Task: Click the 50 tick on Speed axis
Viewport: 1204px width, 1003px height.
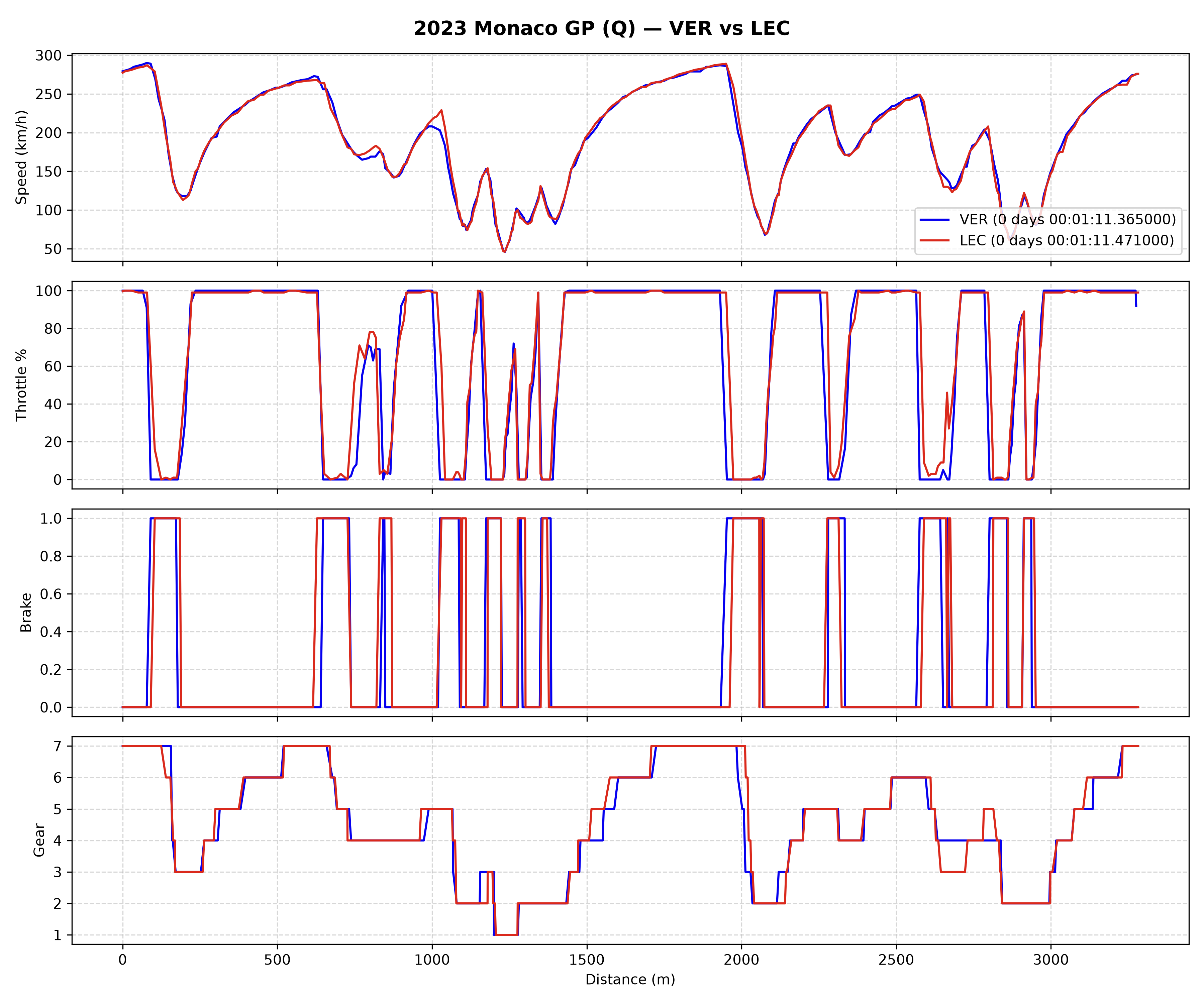Action: tap(53, 249)
